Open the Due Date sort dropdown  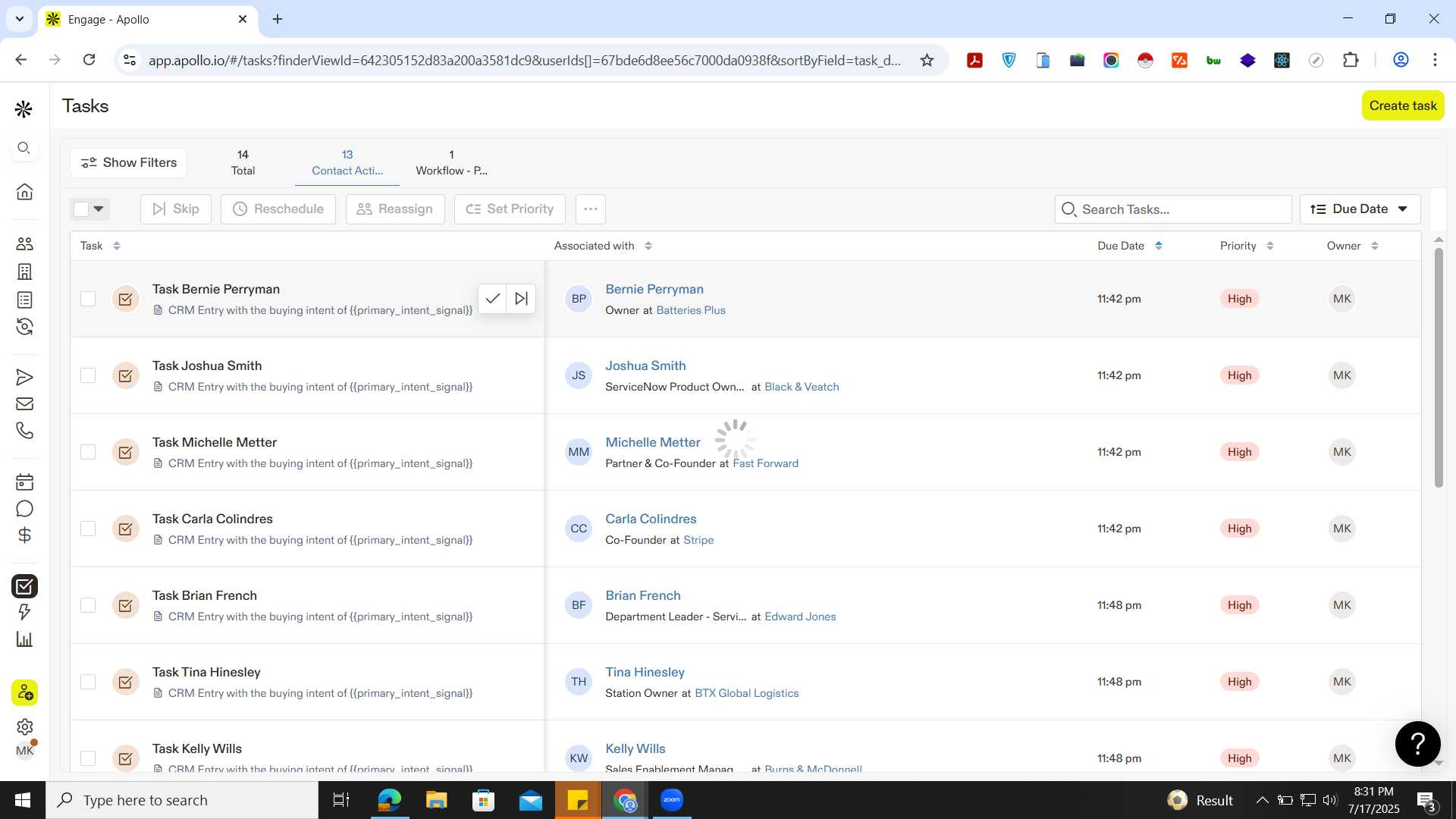click(1360, 209)
